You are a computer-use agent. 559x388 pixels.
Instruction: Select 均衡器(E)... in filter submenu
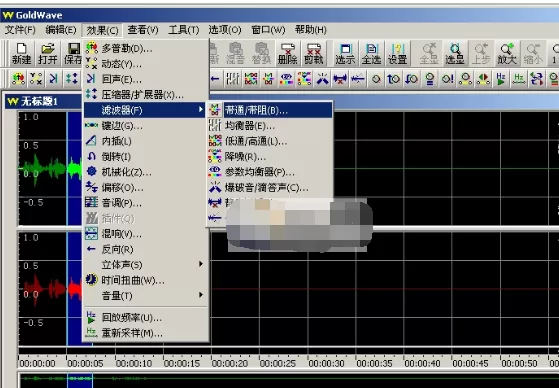270,126
